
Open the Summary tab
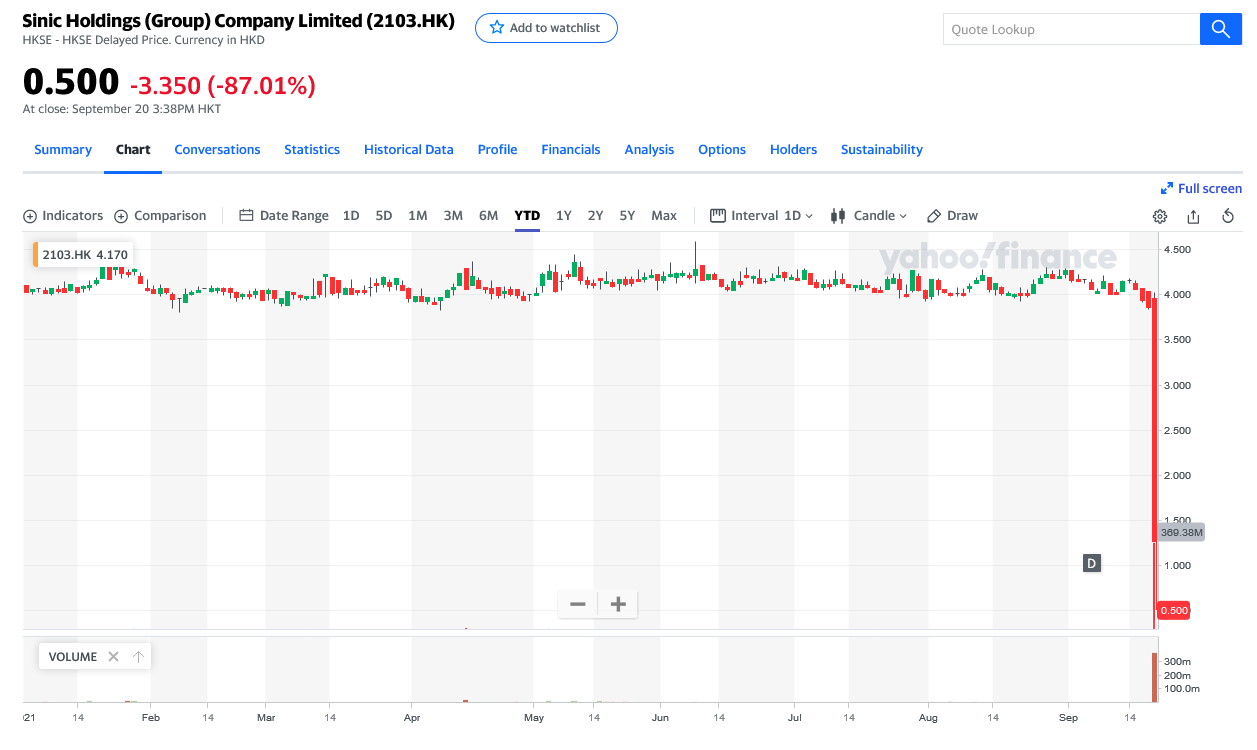[63, 149]
